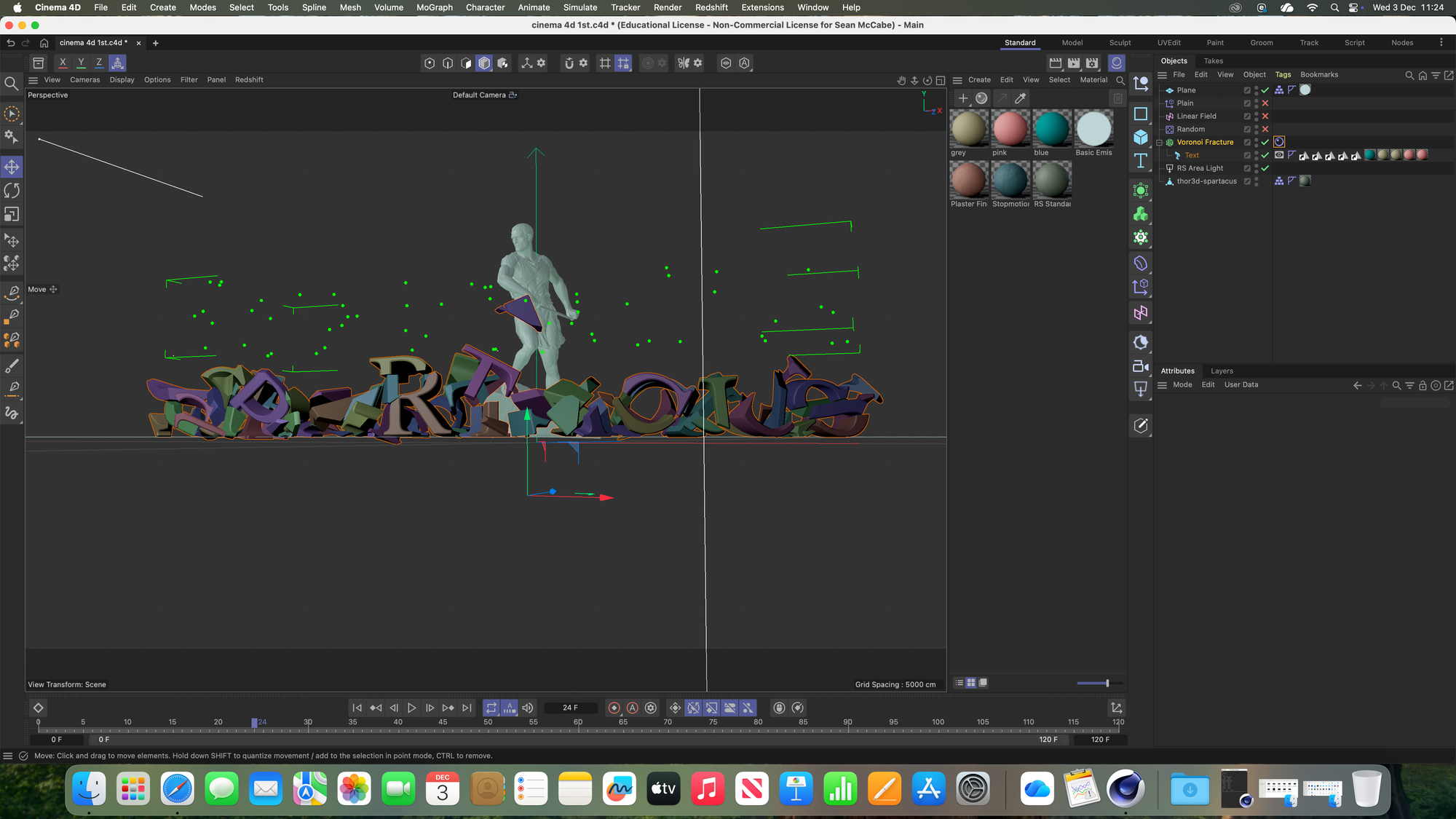The image size is (1456, 819).
Task: Select the Rotate tool in left toolbar
Action: [12, 191]
